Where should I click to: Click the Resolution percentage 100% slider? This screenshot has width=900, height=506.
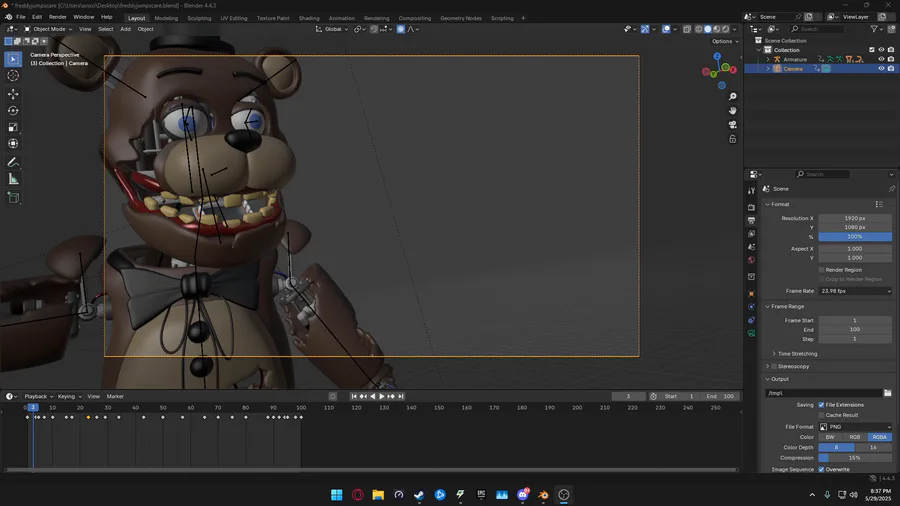(855, 236)
